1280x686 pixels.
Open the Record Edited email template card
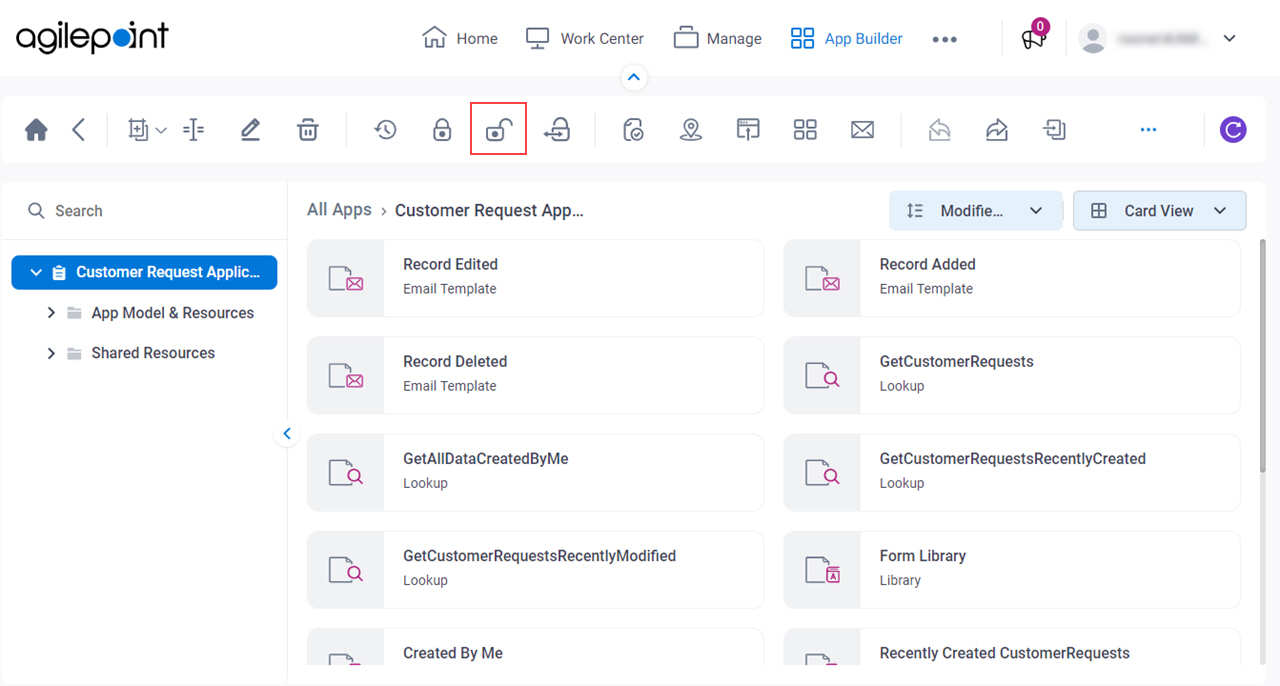pos(535,278)
